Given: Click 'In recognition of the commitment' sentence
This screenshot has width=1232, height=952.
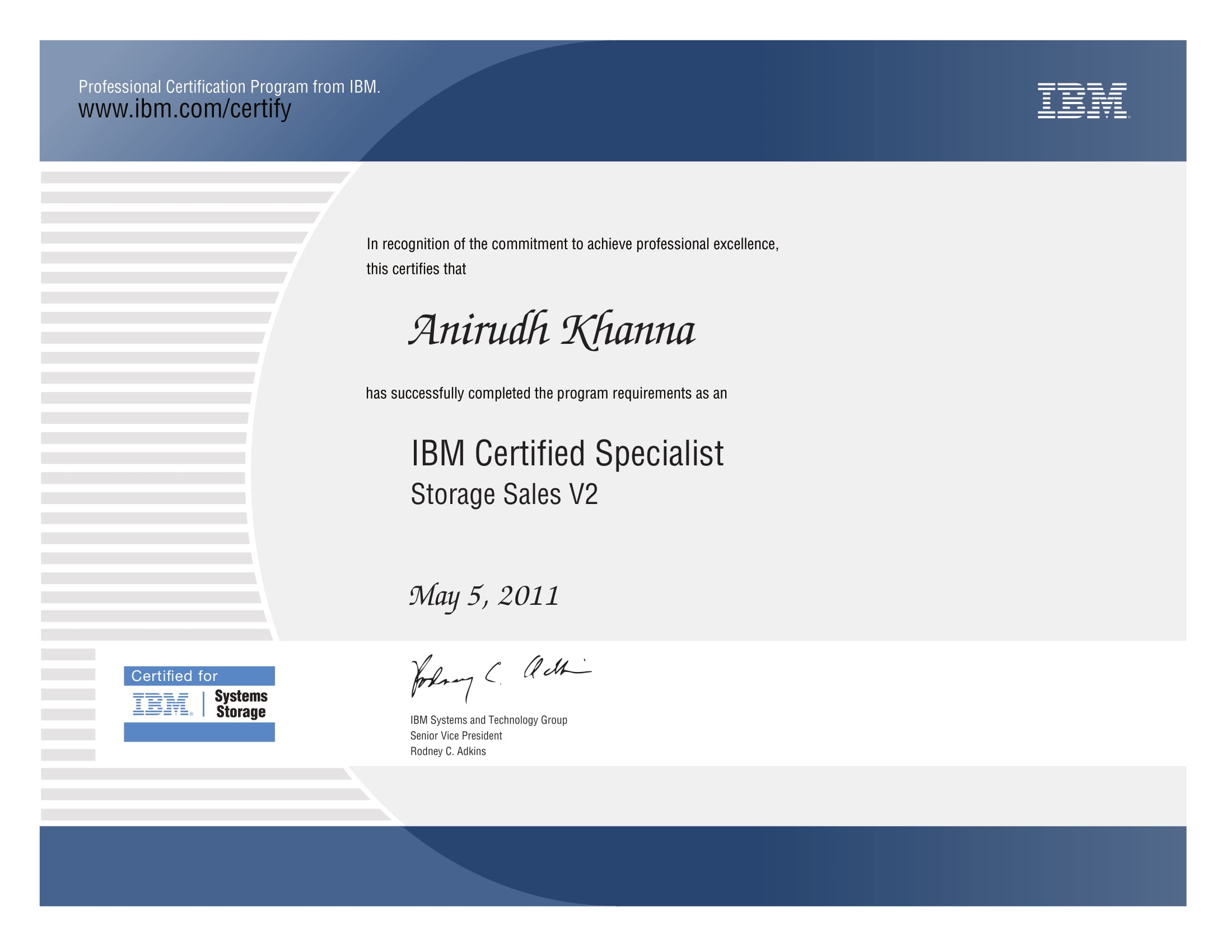Looking at the screenshot, I should (x=572, y=244).
